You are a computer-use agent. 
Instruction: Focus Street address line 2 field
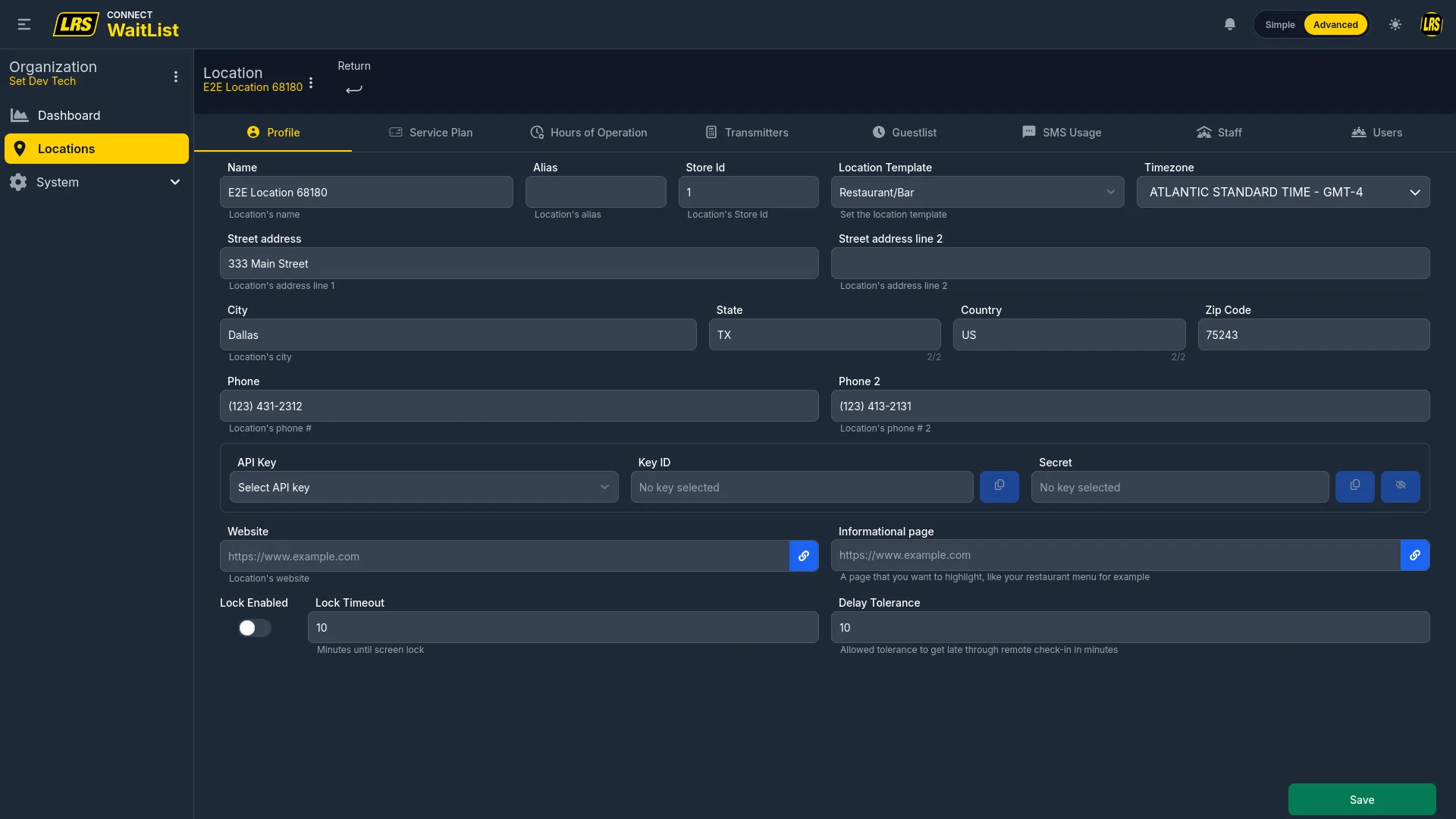click(x=1130, y=263)
